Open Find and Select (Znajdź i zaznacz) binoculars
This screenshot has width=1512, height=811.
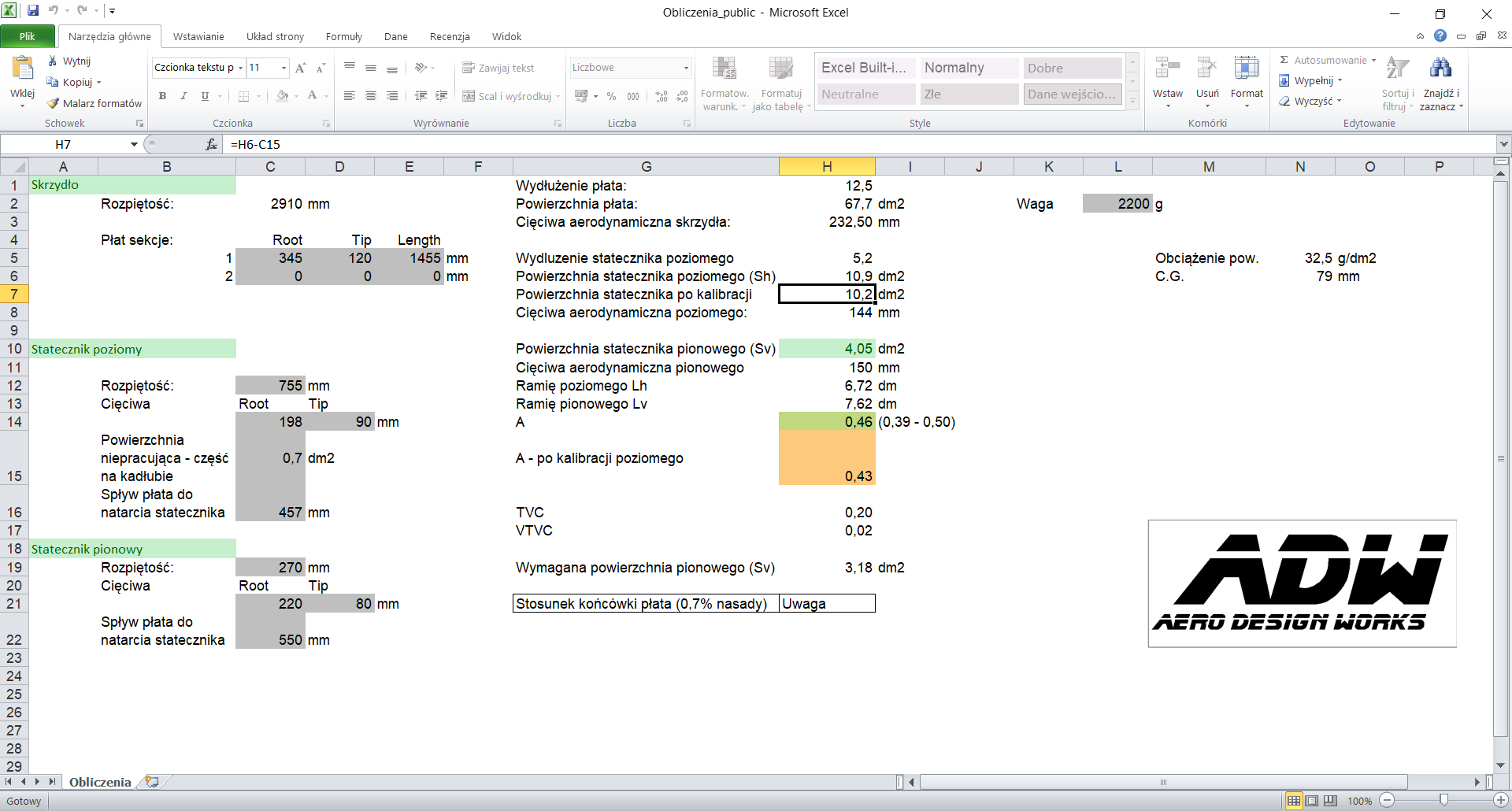point(1440,69)
